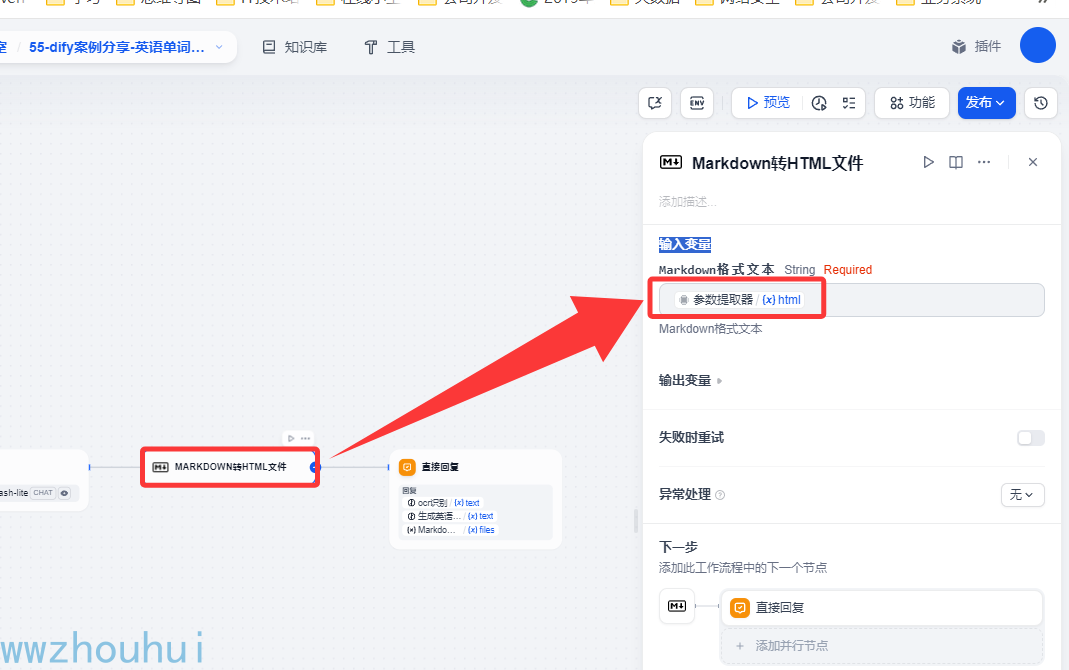Click the Required label
The image size is (1069, 670).
847,270
